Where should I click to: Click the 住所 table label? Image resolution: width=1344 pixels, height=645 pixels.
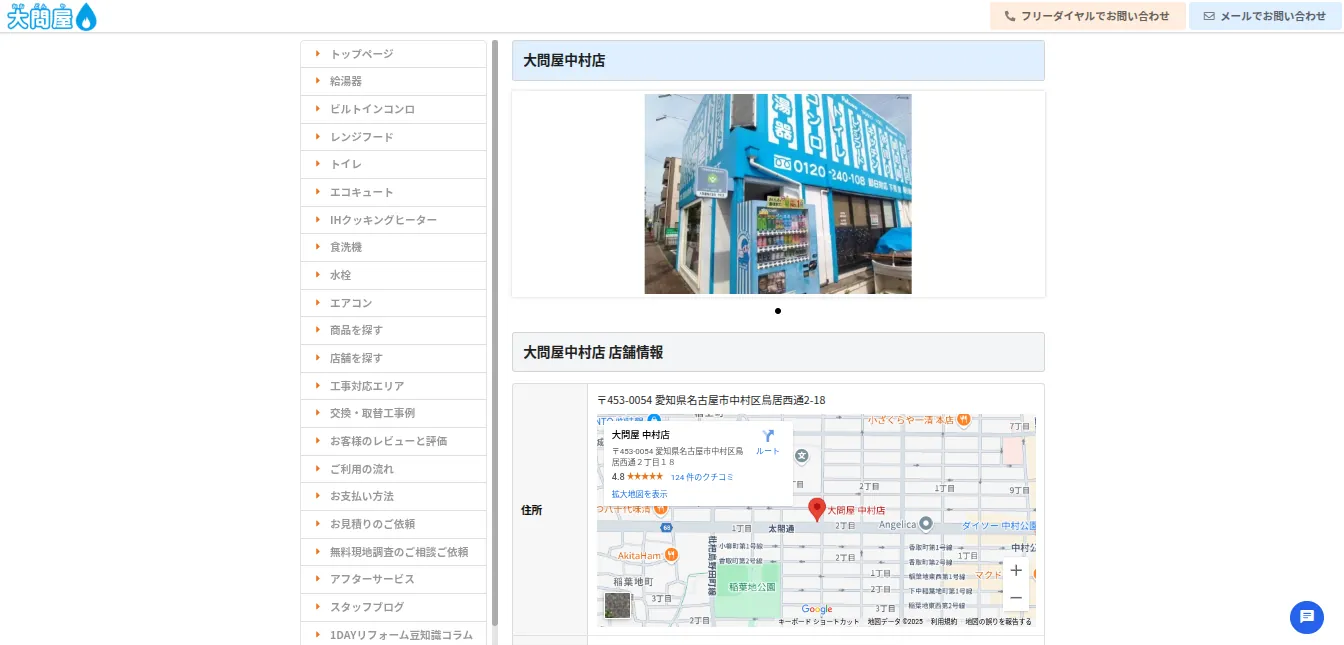532,510
